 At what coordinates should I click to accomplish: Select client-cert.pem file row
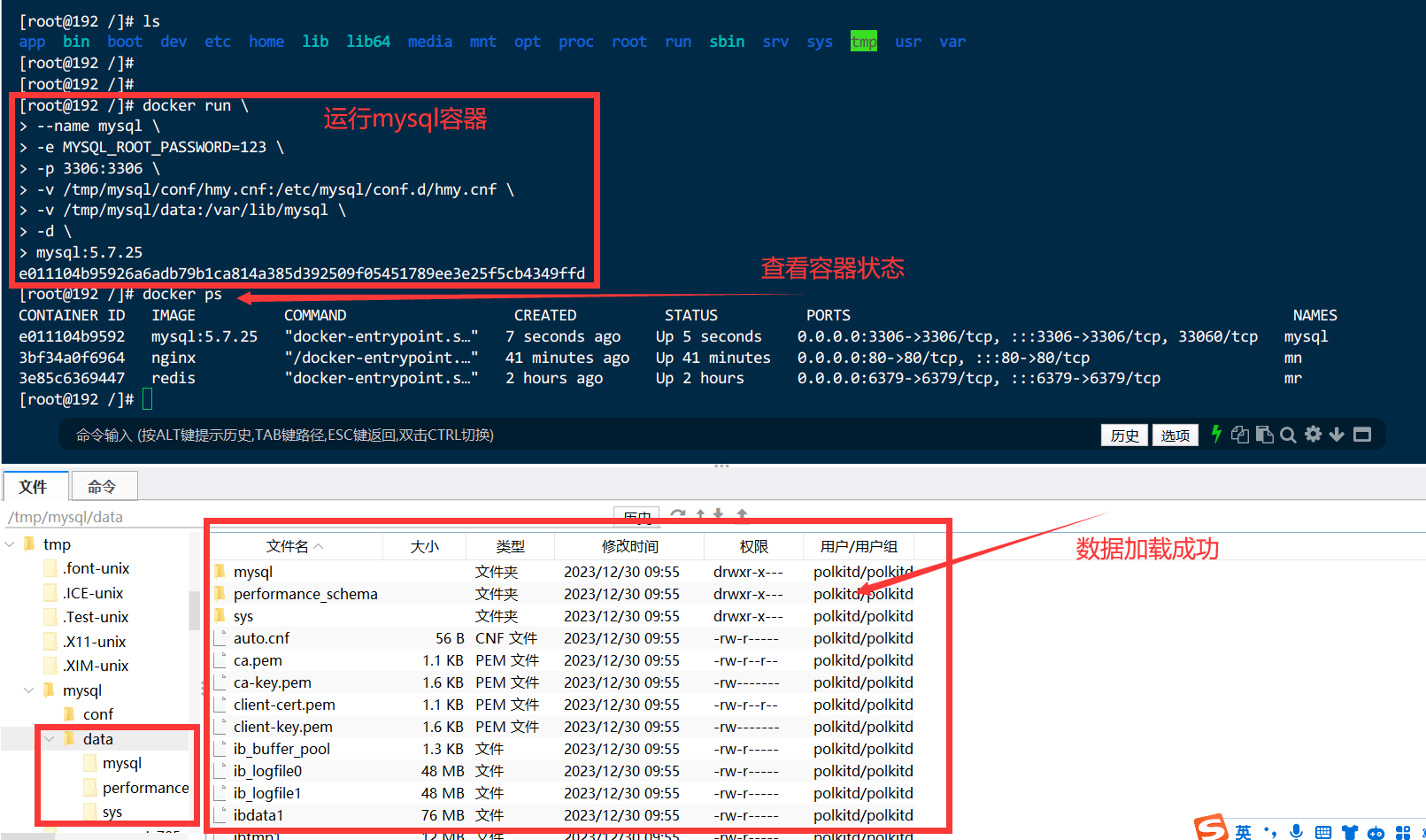point(564,705)
